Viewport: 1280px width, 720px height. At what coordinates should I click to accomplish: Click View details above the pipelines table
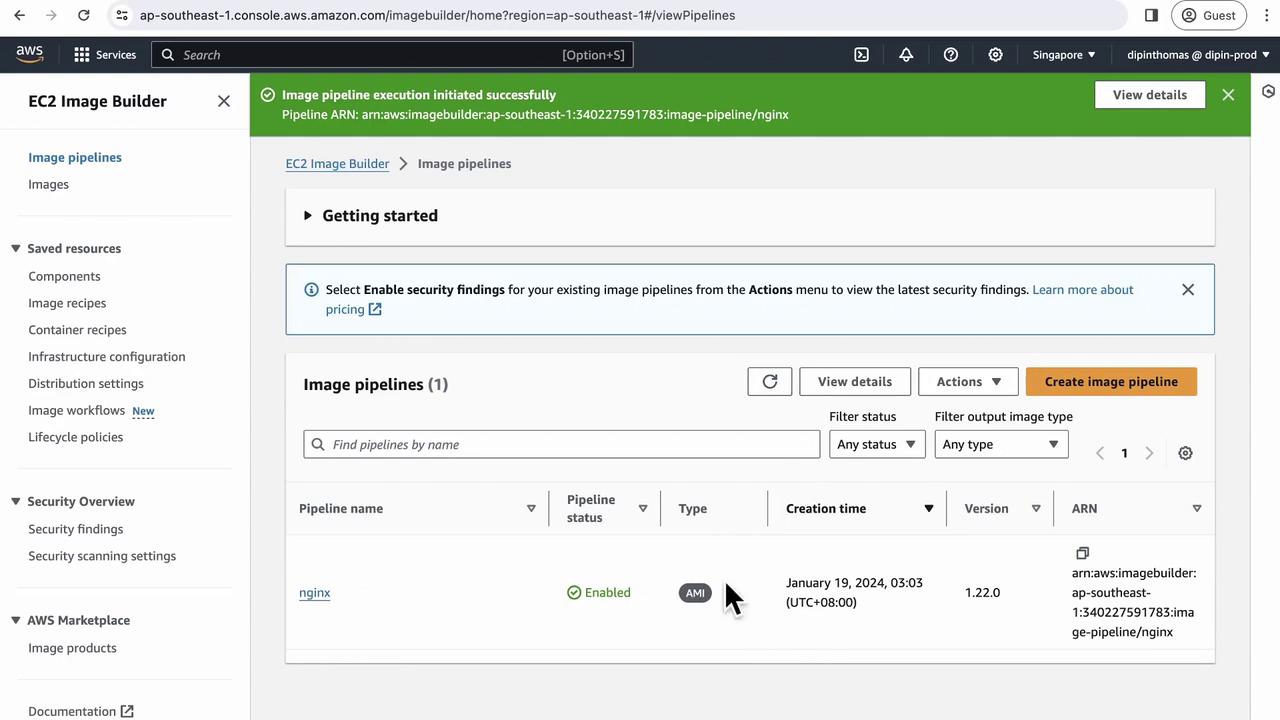tap(855, 382)
